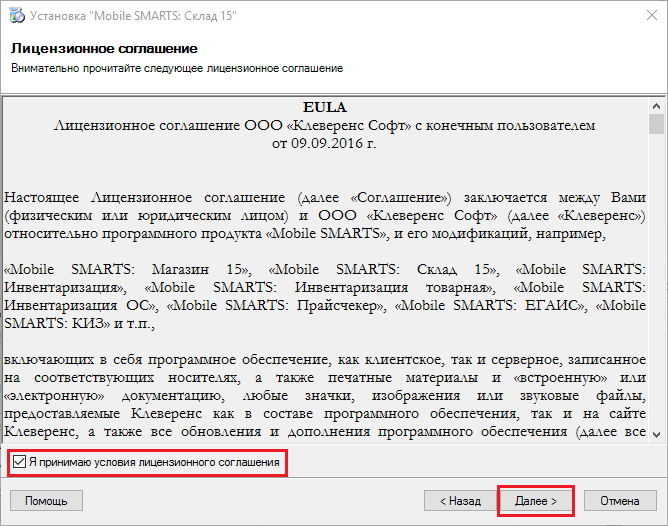
Task: Click the installer icon in the title bar
Action: [17, 16]
